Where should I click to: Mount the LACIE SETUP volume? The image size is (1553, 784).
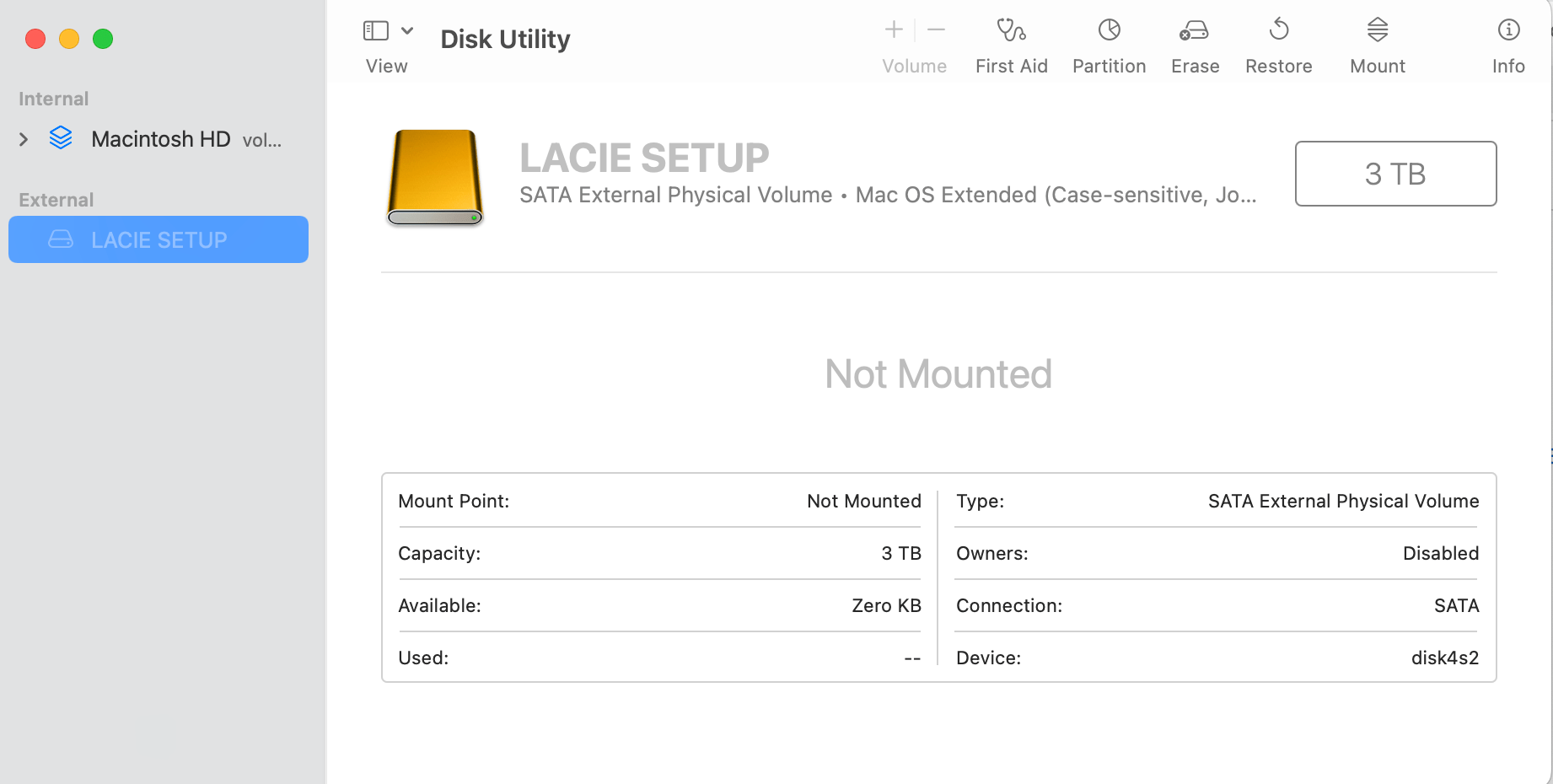coord(1376,42)
